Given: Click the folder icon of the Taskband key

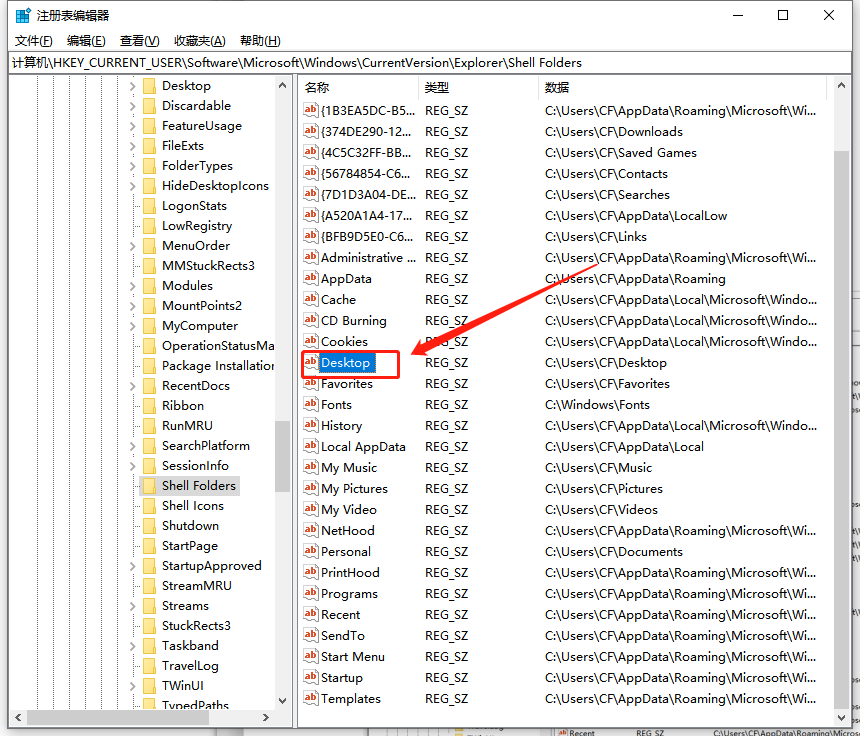Looking at the screenshot, I should (149, 646).
